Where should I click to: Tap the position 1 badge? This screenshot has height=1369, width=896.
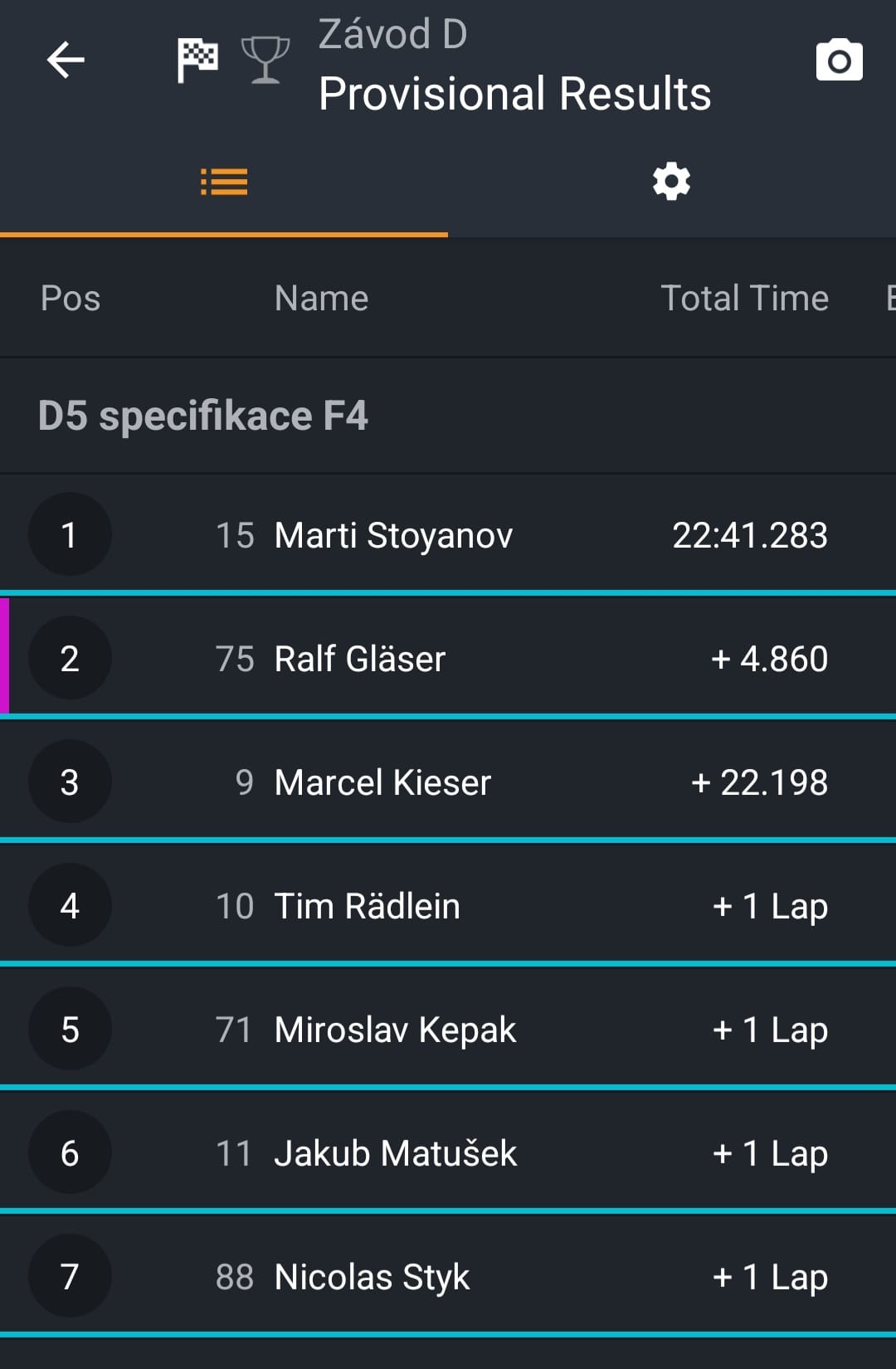(x=70, y=535)
